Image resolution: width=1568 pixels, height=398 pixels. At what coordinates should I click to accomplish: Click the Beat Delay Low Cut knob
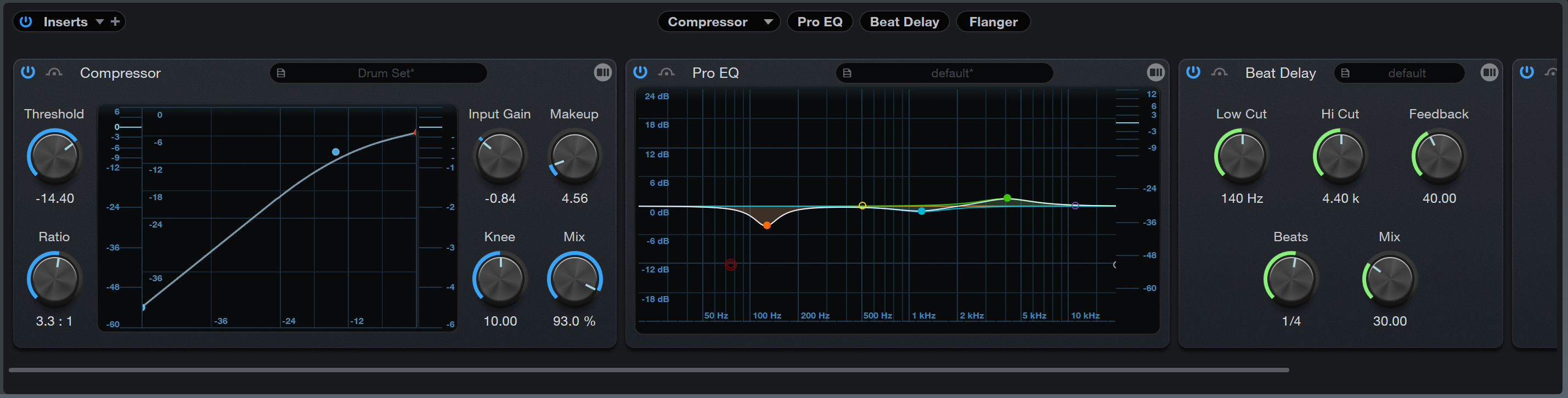click(1241, 156)
